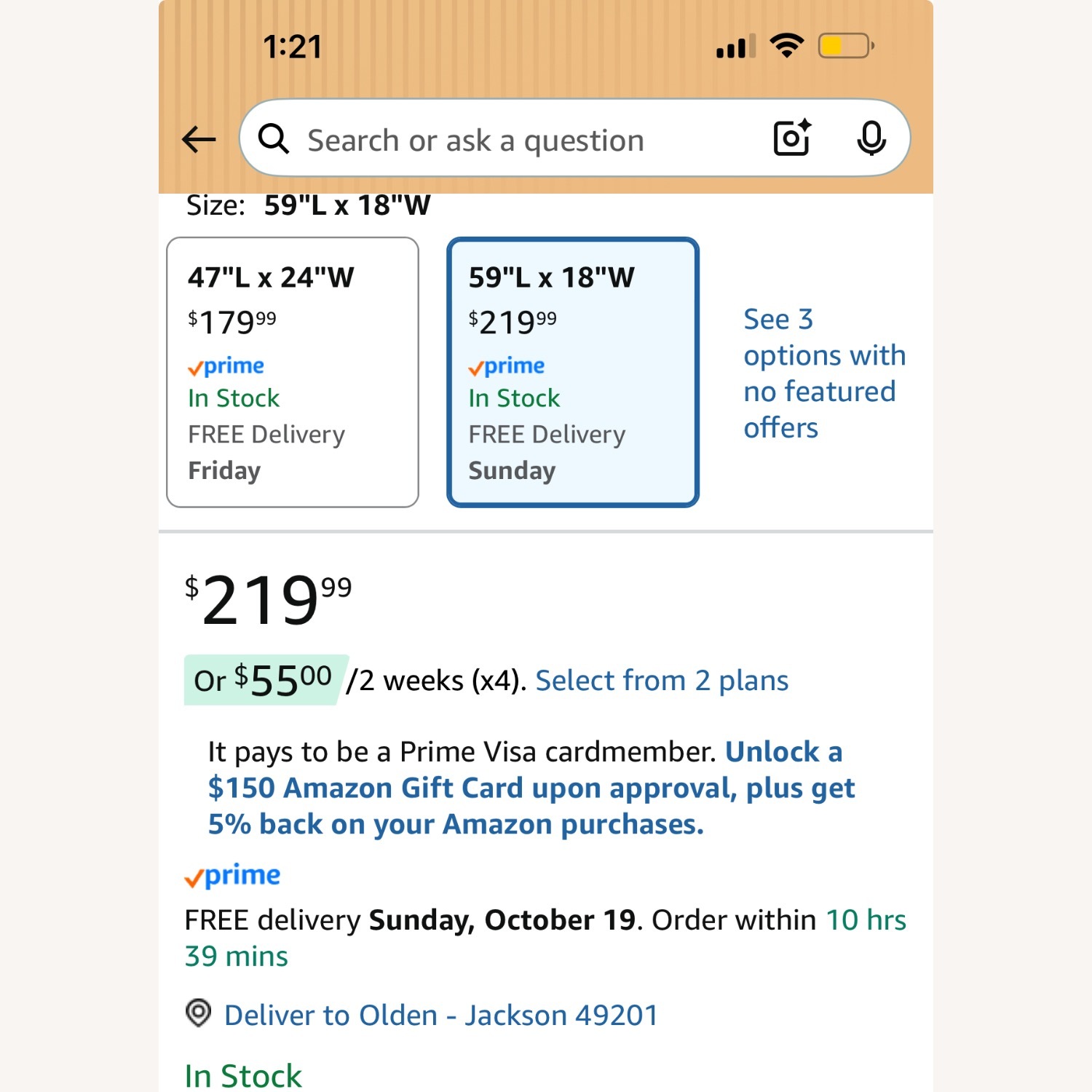Open the Prime Visa gift card offer
The image size is (1092, 1092).
click(531, 788)
